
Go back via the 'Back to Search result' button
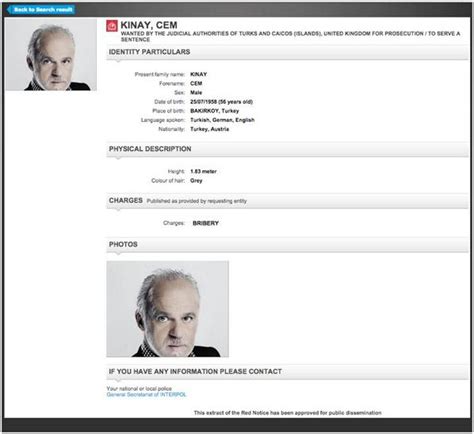(x=41, y=10)
